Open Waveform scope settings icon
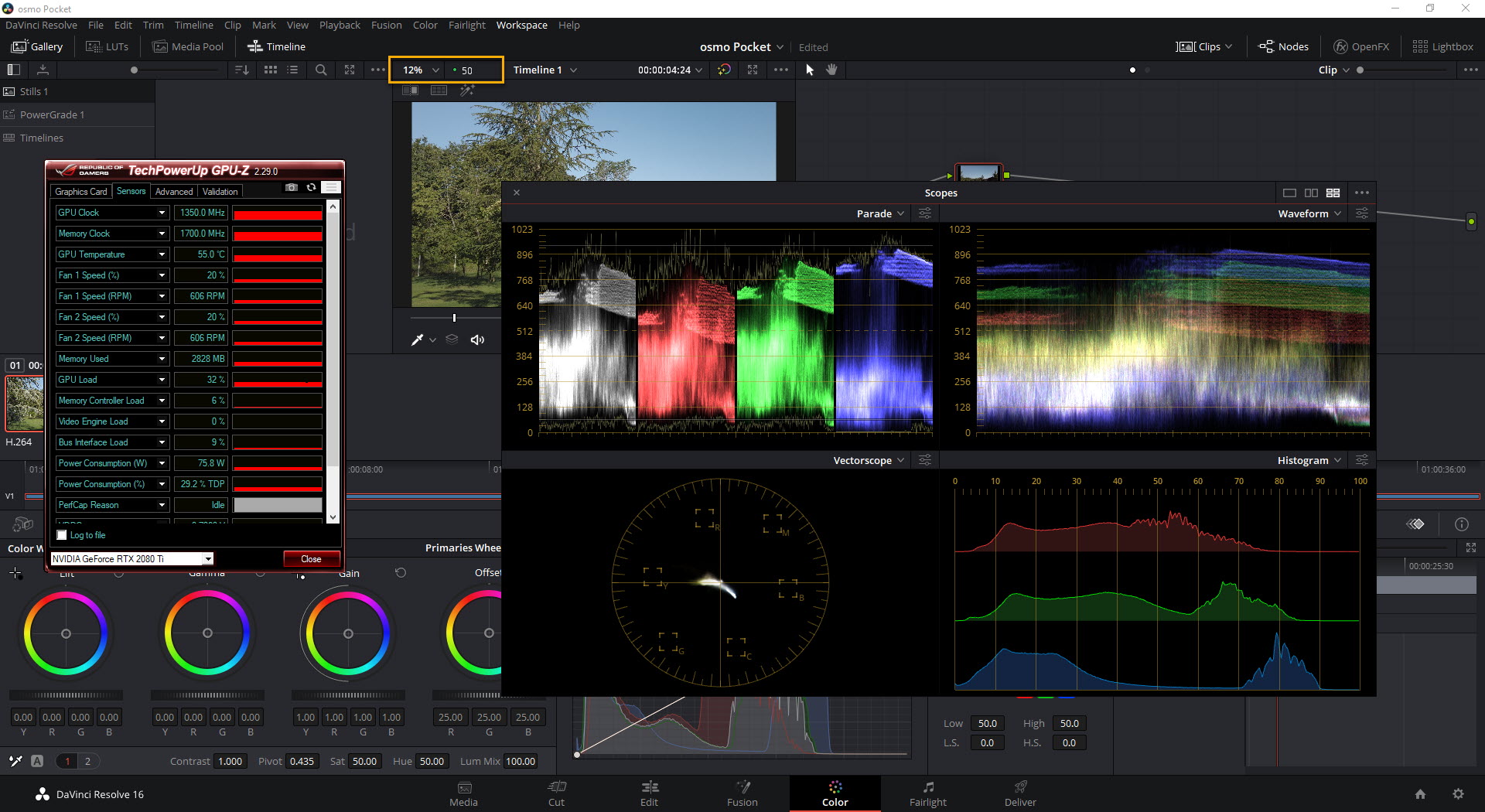The height and width of the screenshot is (812, 1485). tap(1362, 213)
